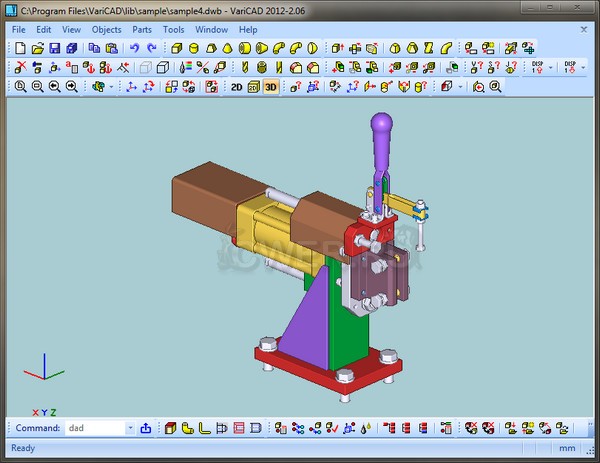Open the Command history dropdown
The width and height of the screenshot is (600, 463).
130,428
